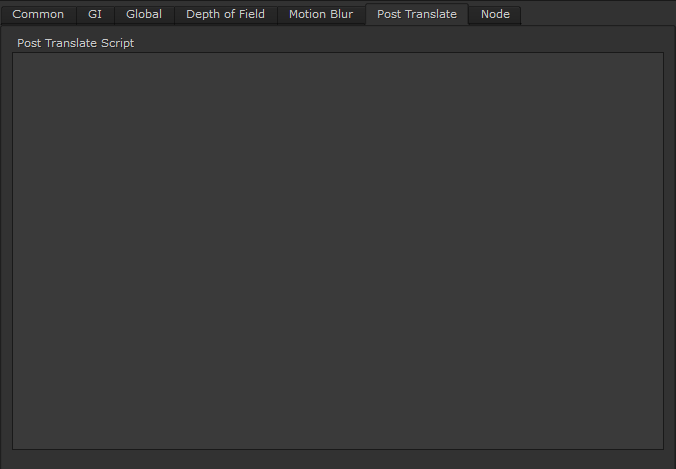The height and width of the screenshot is (469, 676).
Task: Open the Depth of Field tab
Action: point(225,15)
